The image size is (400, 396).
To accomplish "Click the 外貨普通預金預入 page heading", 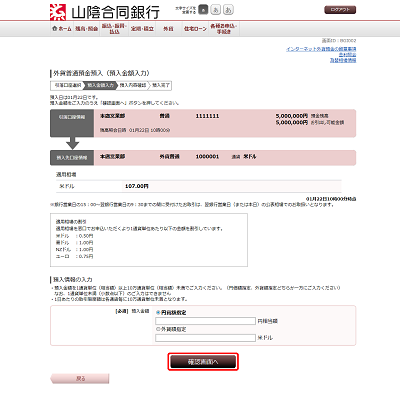I will [101, 73].
